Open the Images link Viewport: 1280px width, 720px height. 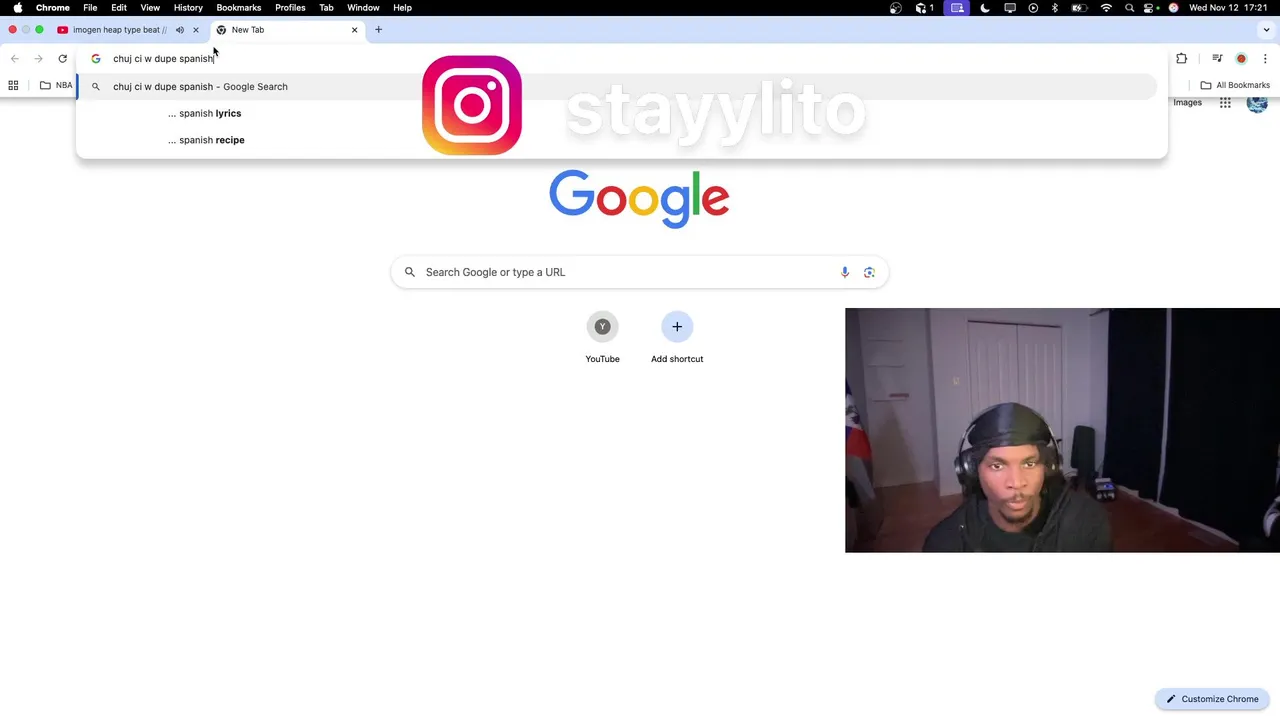pyautogui.click(x=1187, y=103)
